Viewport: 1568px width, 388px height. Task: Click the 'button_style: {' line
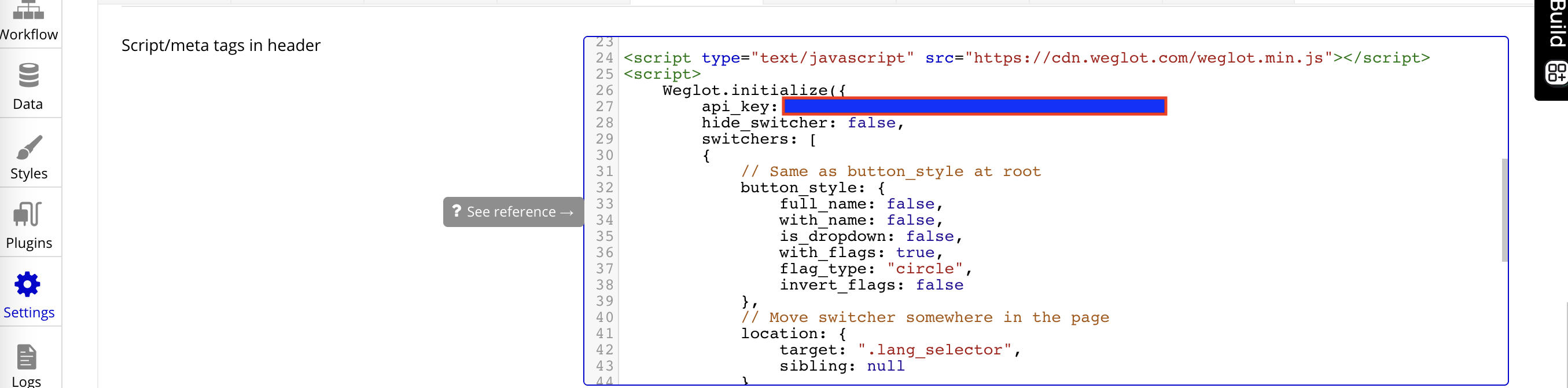point(812,188)
